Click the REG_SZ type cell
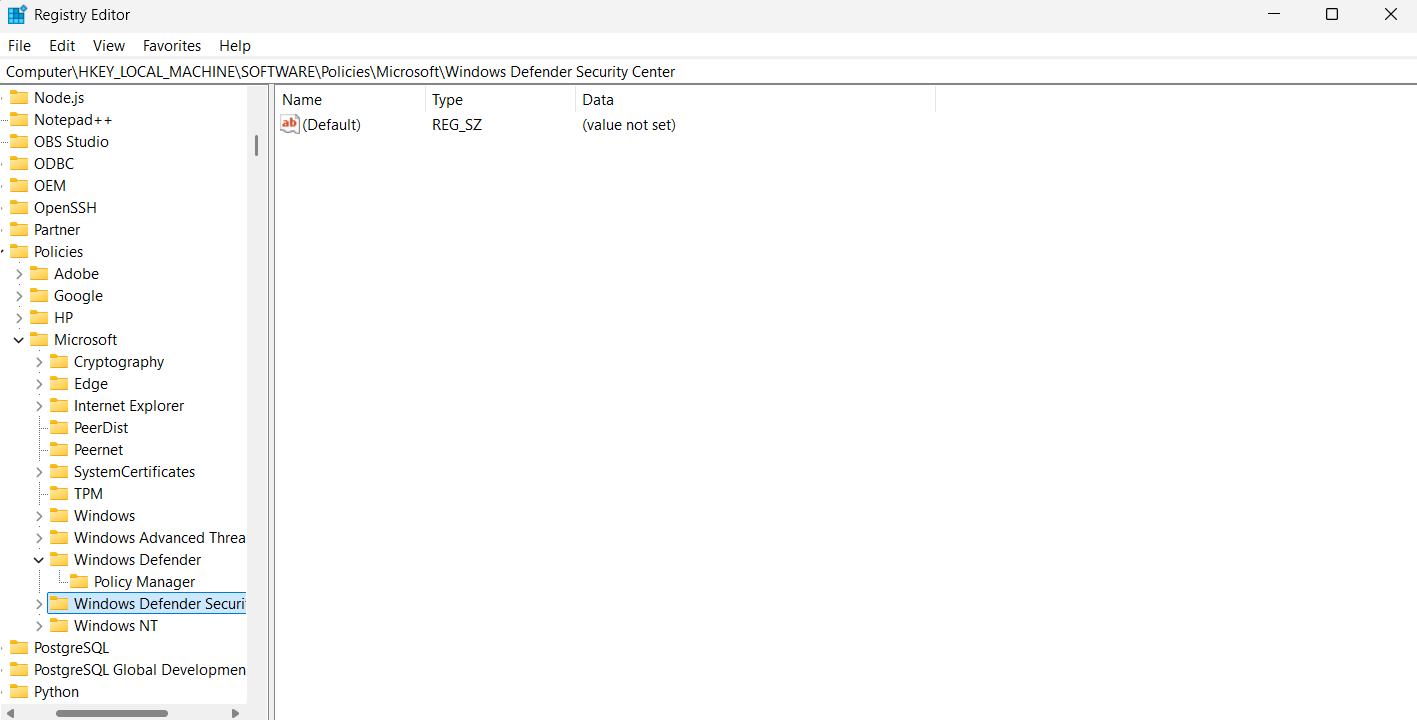 pyautogui.click(x=457, y=125)
